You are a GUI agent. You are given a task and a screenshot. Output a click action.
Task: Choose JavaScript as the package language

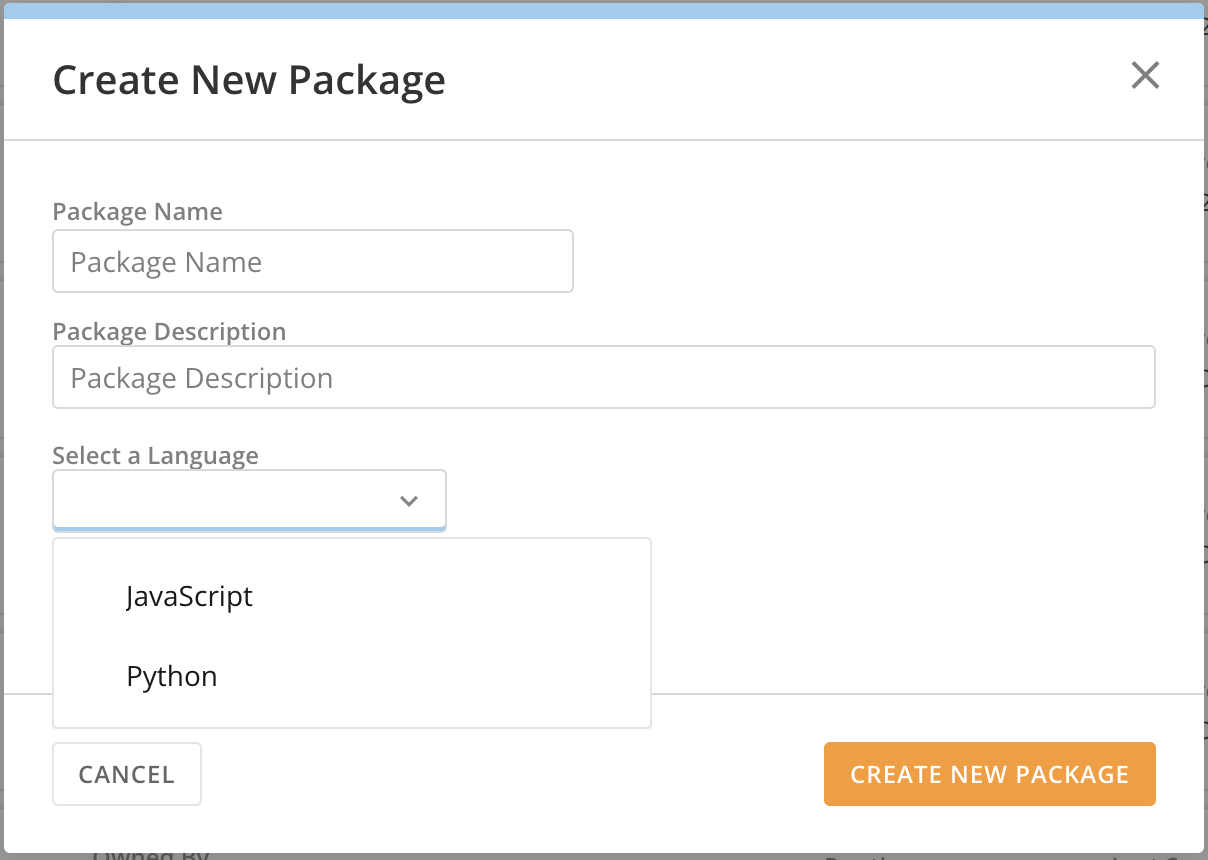189,596
